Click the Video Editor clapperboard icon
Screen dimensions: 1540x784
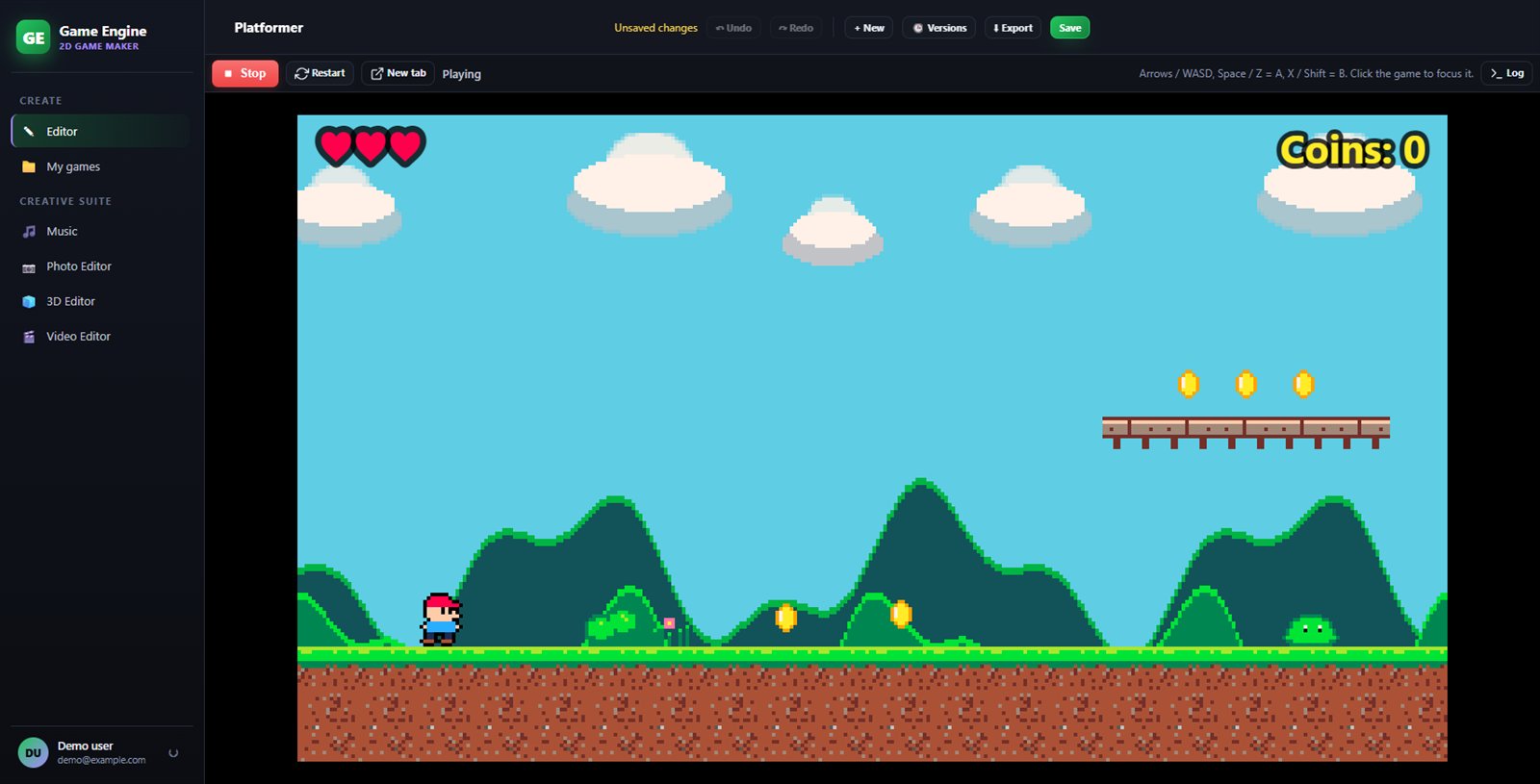[29, 337]
